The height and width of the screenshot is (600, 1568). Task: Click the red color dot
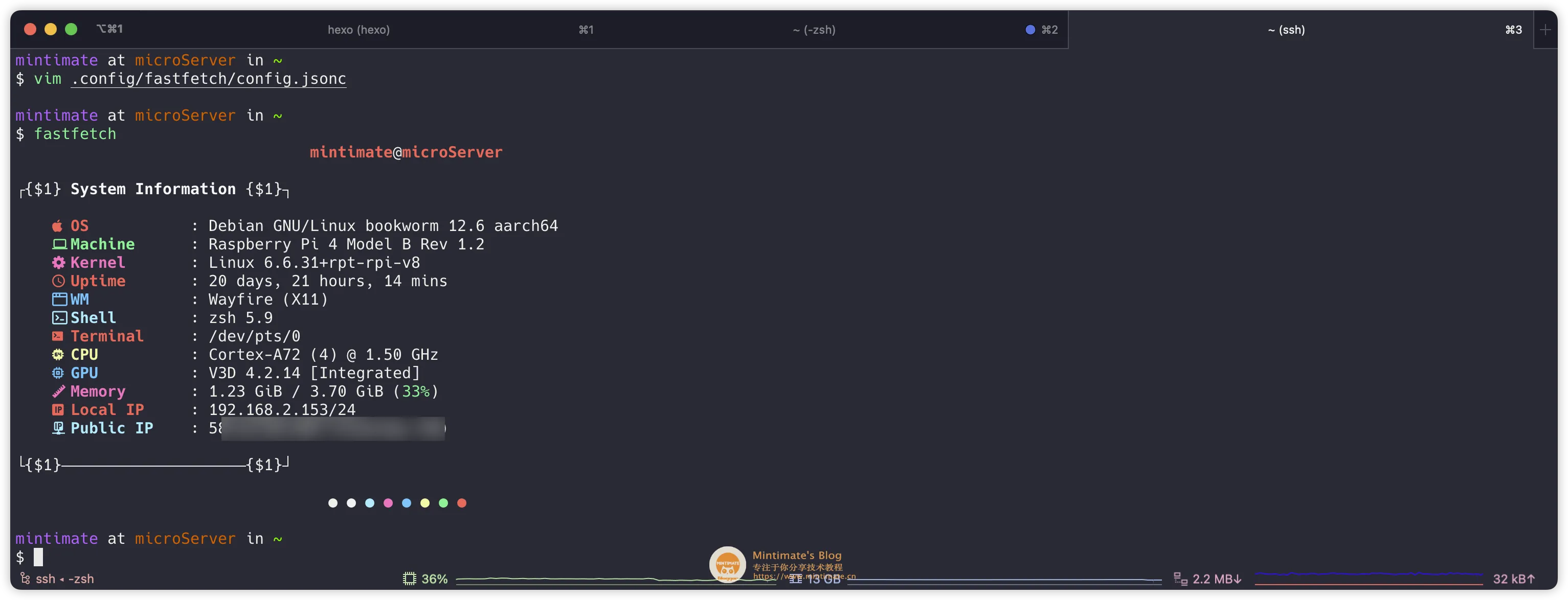pyautogui.click(x=461, y=502)
